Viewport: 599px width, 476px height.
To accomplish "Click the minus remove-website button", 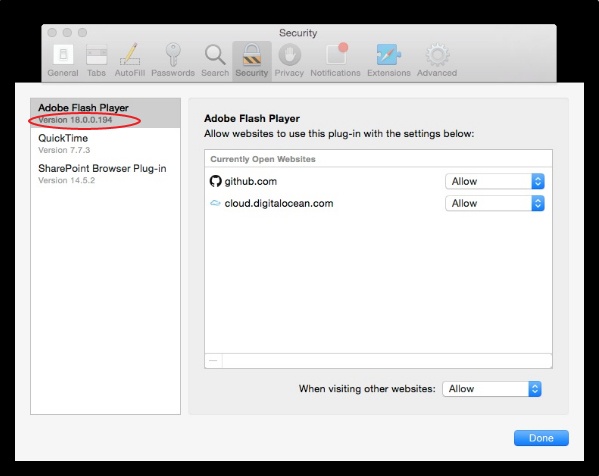I will click(x=214, y=361).
